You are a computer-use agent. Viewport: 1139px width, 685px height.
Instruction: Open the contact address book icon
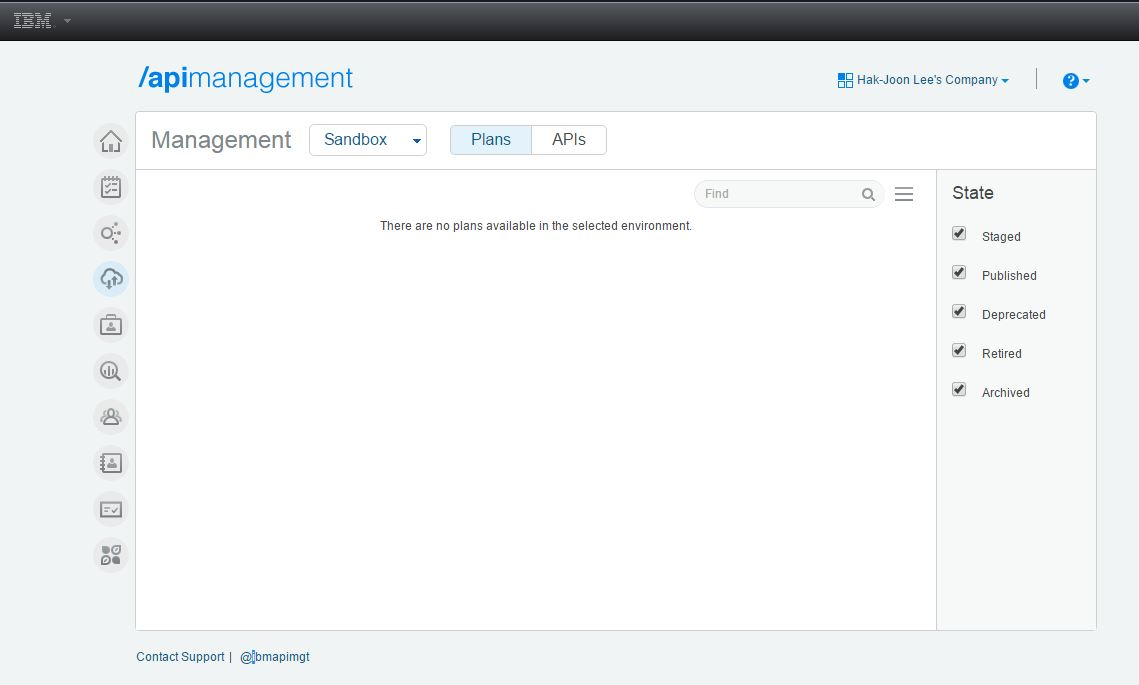(x=111, y=463)
